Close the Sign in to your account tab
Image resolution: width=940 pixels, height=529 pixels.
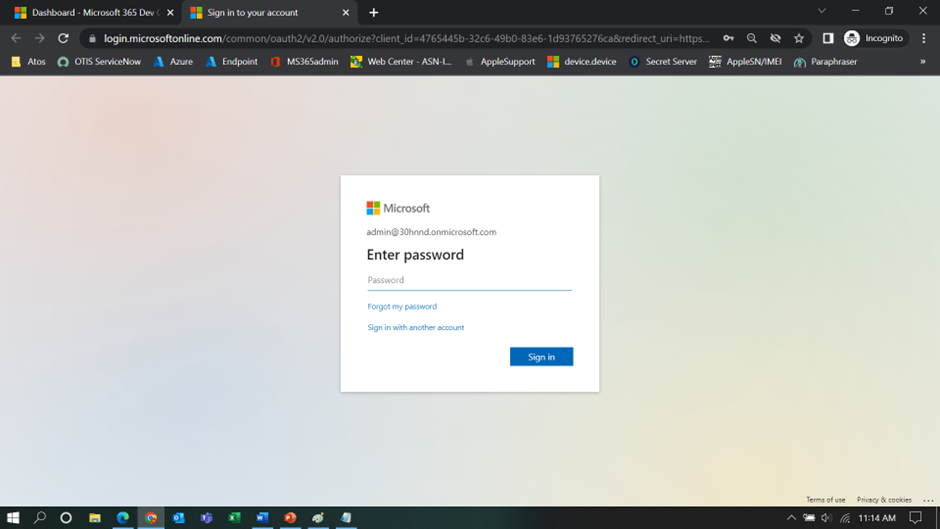tap(345, 13)
